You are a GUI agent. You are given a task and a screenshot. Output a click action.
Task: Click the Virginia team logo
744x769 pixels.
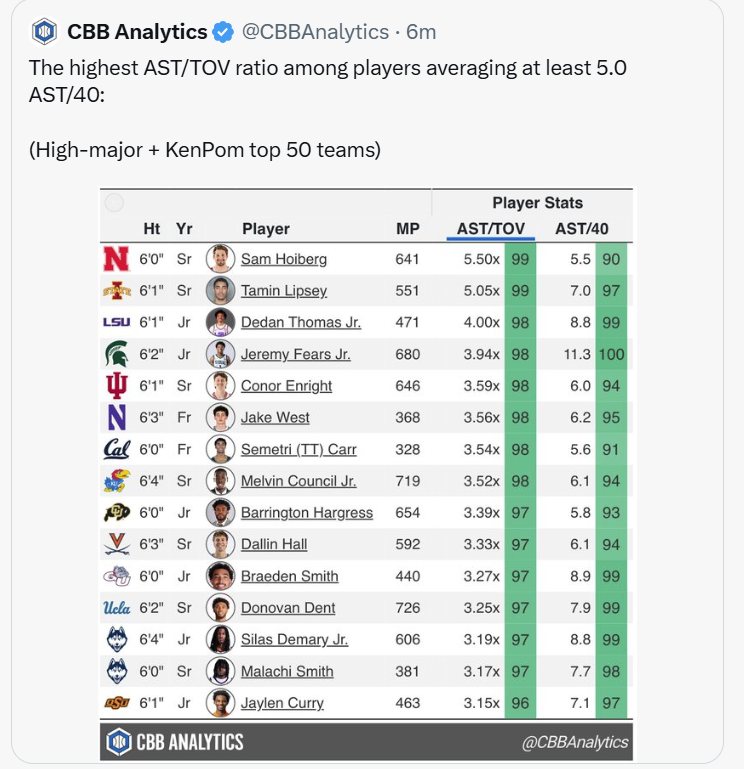pyautogui.click(x=117, y=545)
